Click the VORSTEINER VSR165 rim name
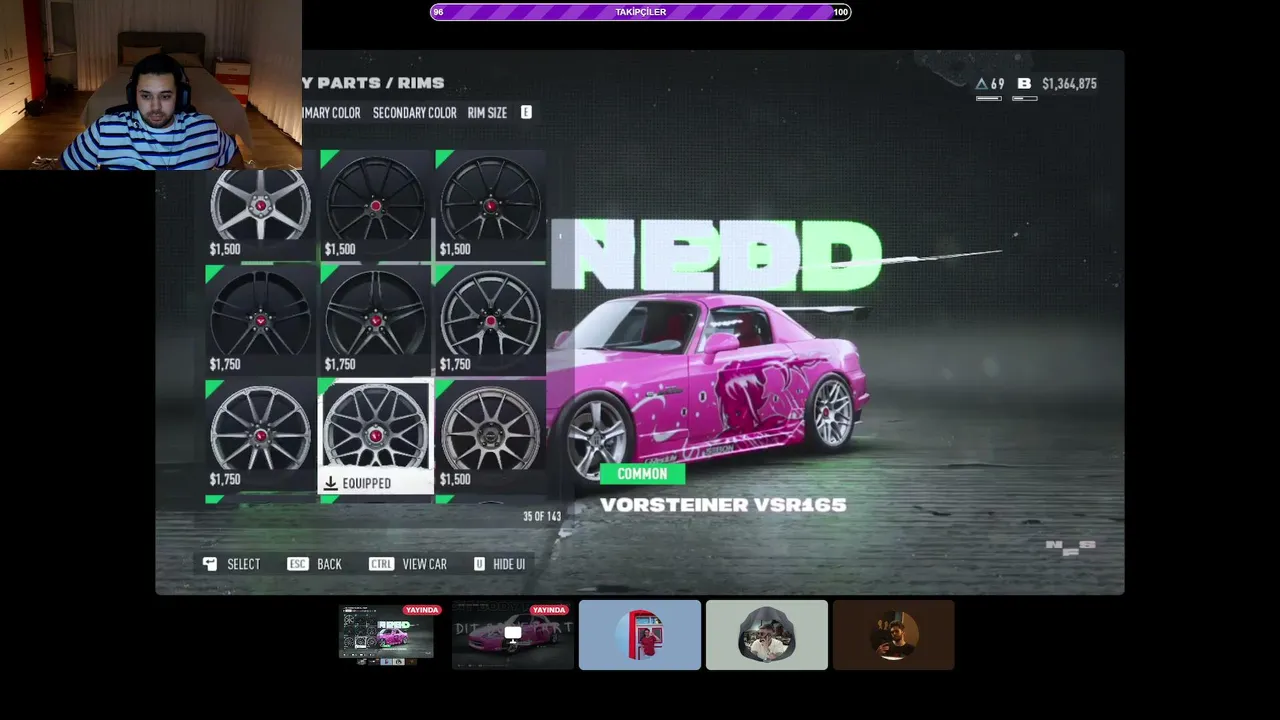The height and width of the screenshot is (720, 1280). click(x=723, y=505)
